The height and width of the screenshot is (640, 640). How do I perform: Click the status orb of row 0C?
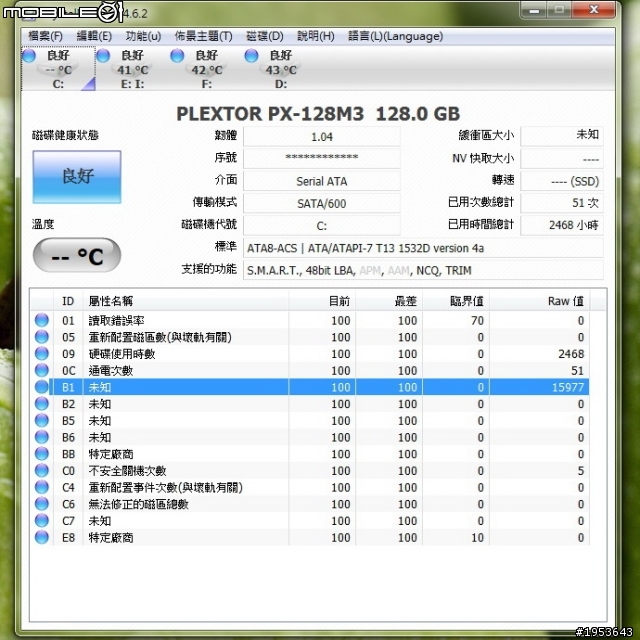[42, 370]
